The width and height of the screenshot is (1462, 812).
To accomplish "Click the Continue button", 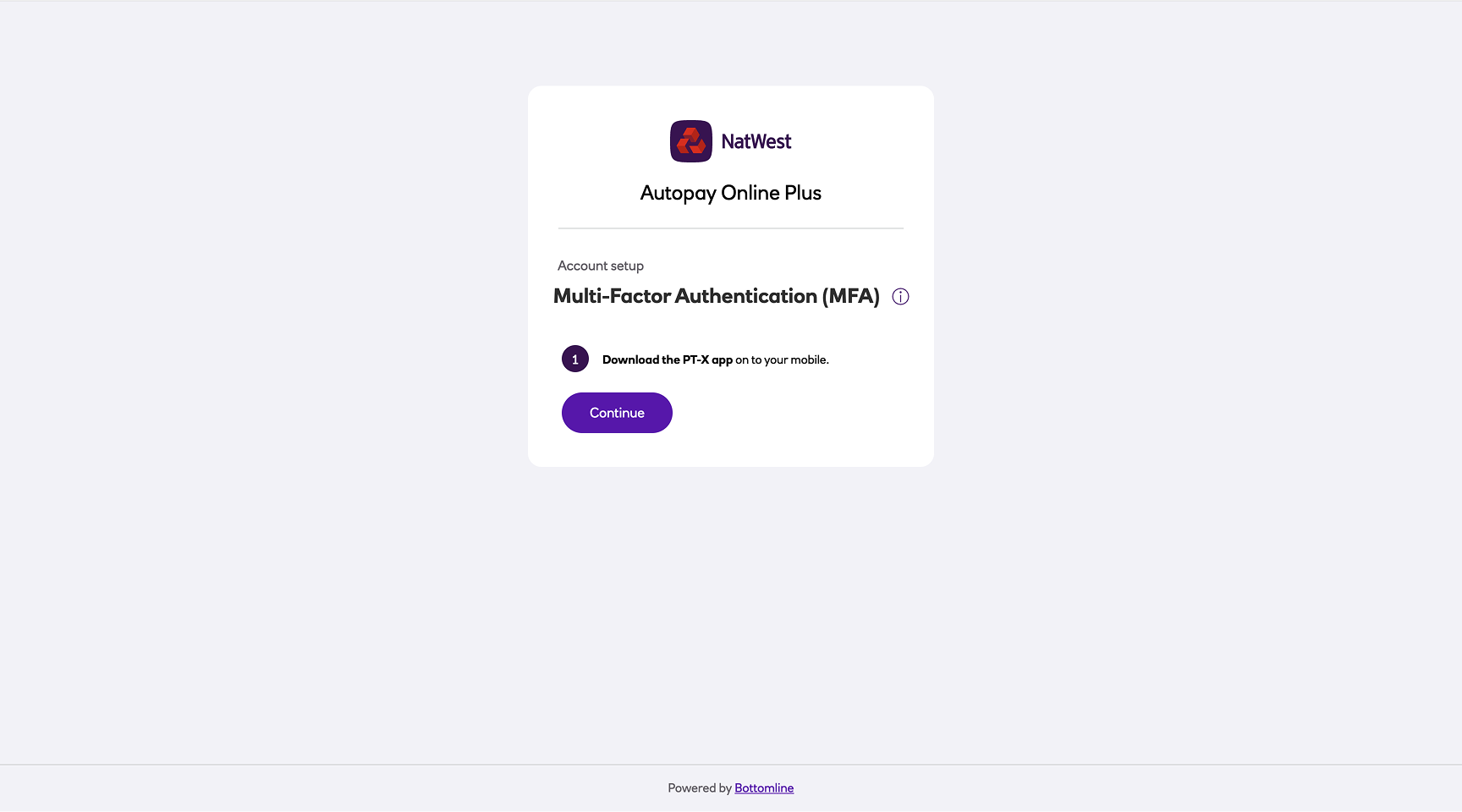I will pos(617,413).
